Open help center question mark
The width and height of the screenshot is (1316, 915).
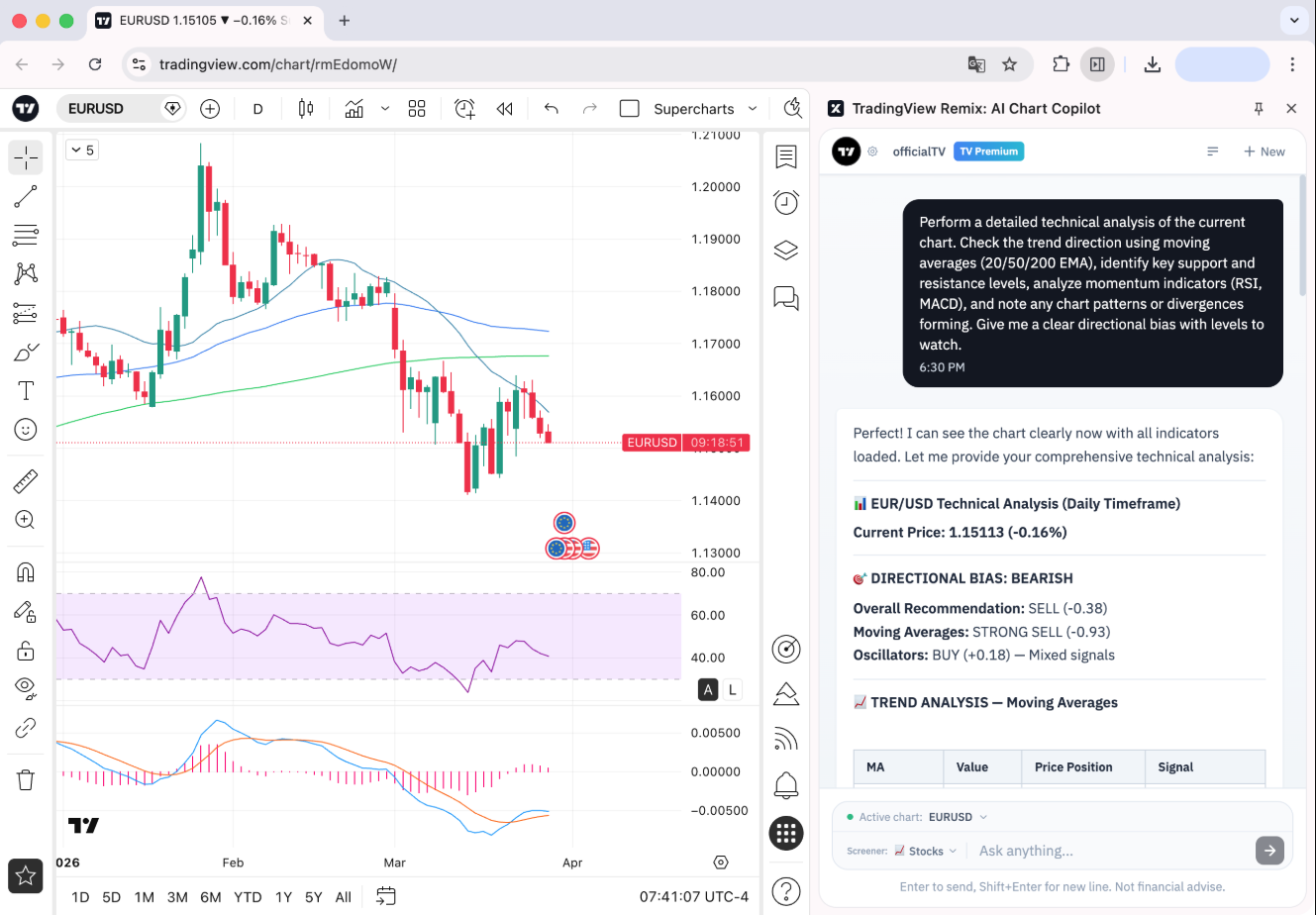786,891
